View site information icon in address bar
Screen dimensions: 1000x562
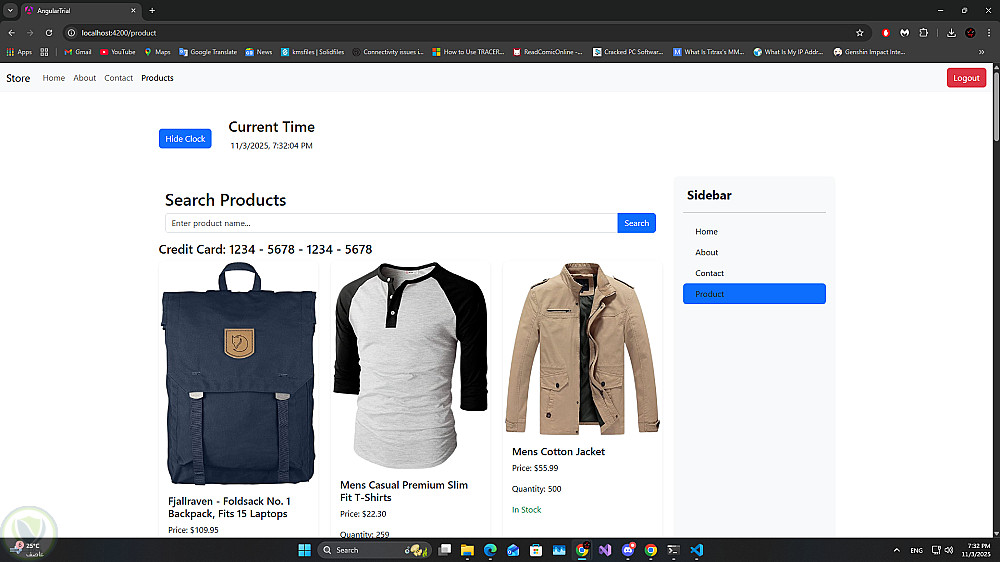coord(71,33)
